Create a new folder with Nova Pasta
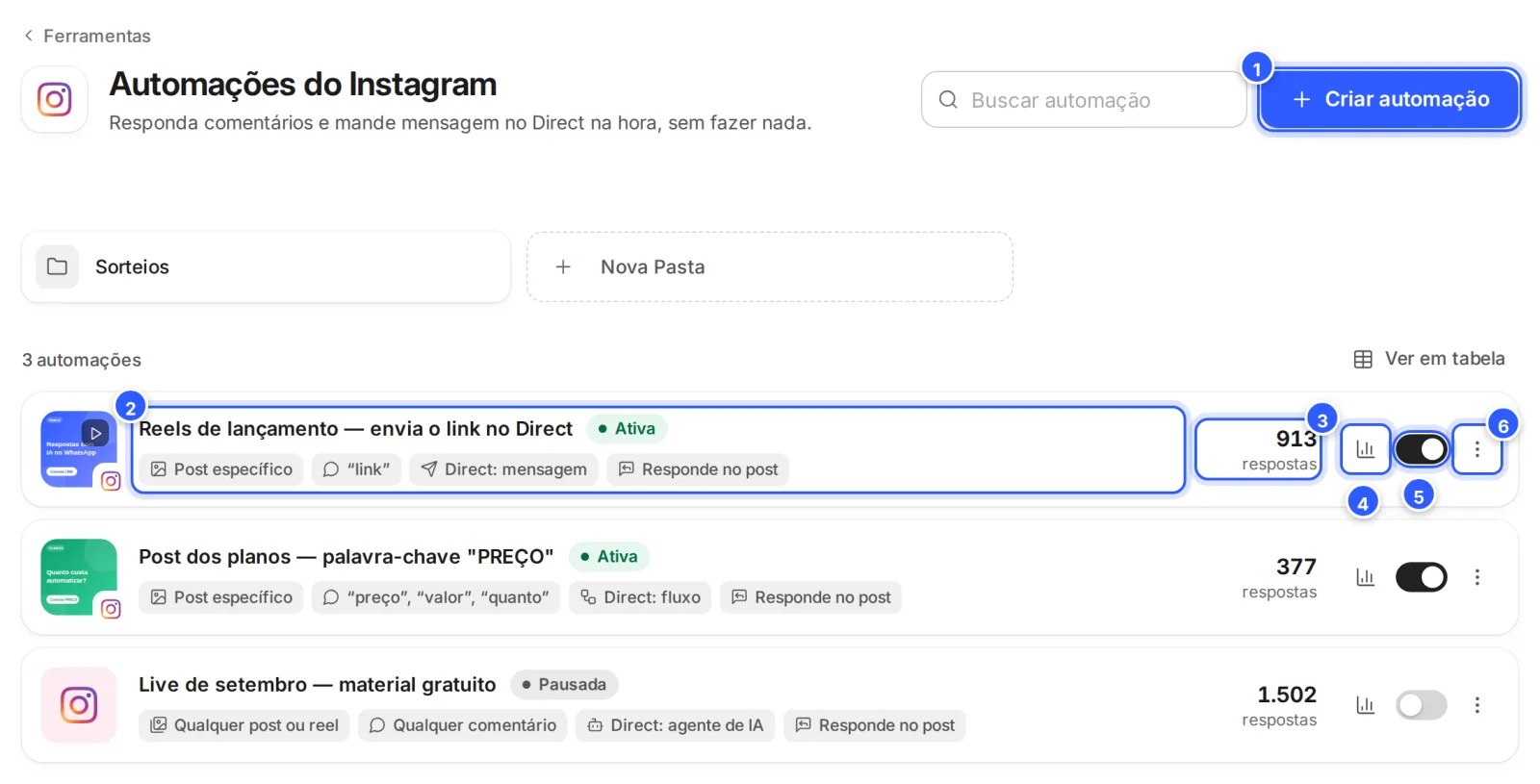Image resolution: width=1540 pixels, height=784 pixels. (770, 266)
